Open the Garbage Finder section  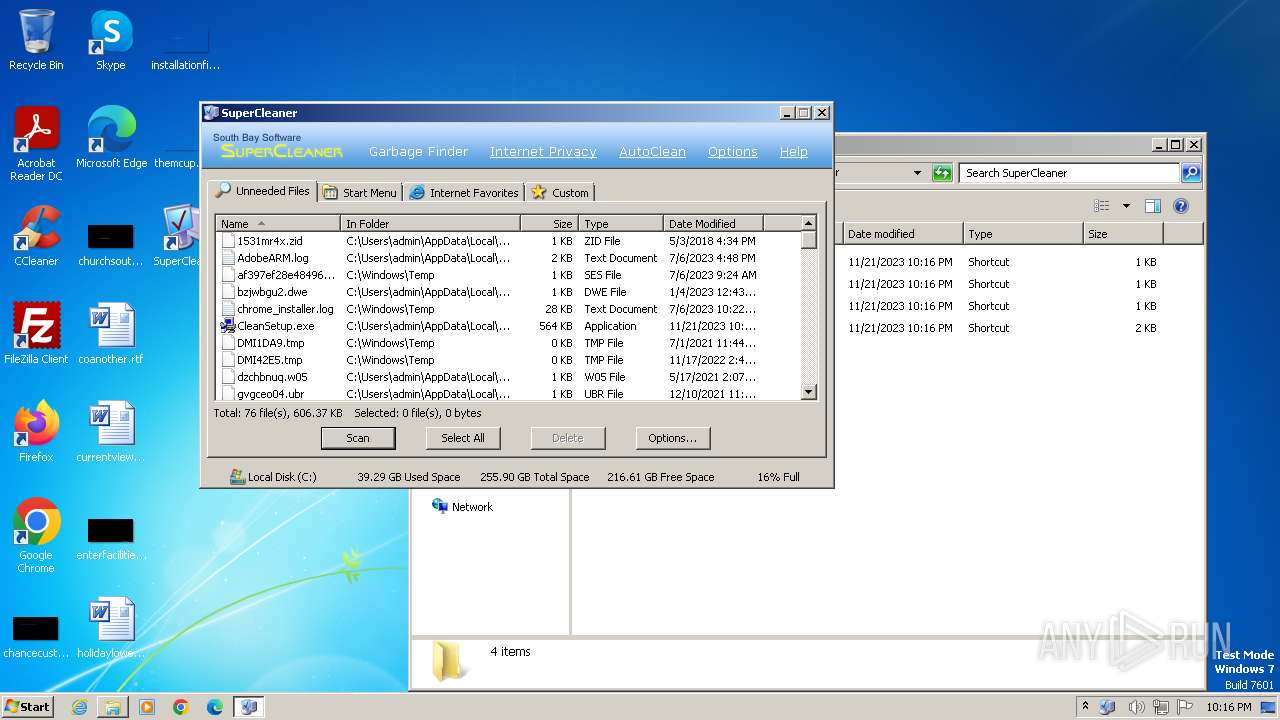point(418,152)
